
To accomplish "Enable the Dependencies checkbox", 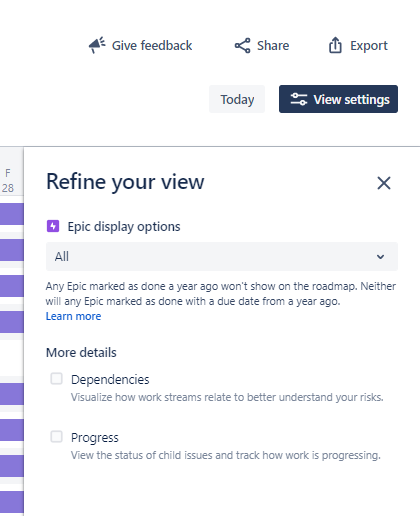I will pyautogui.click(x=56, y=379).
